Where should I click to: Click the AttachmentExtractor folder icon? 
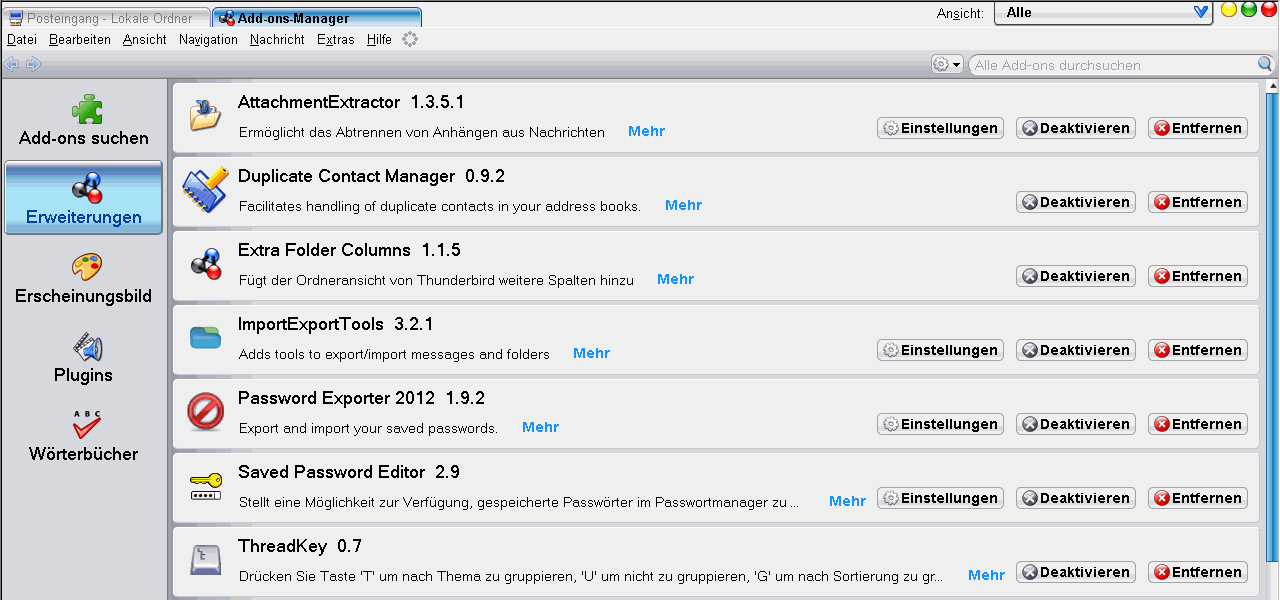coord(204,116)
